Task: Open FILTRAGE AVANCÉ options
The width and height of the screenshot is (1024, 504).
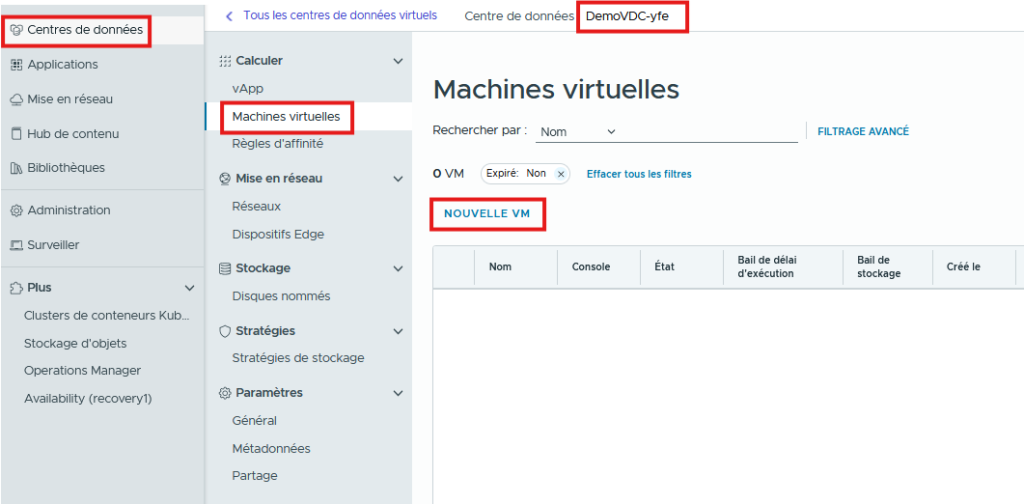Action: coord(863,131)
